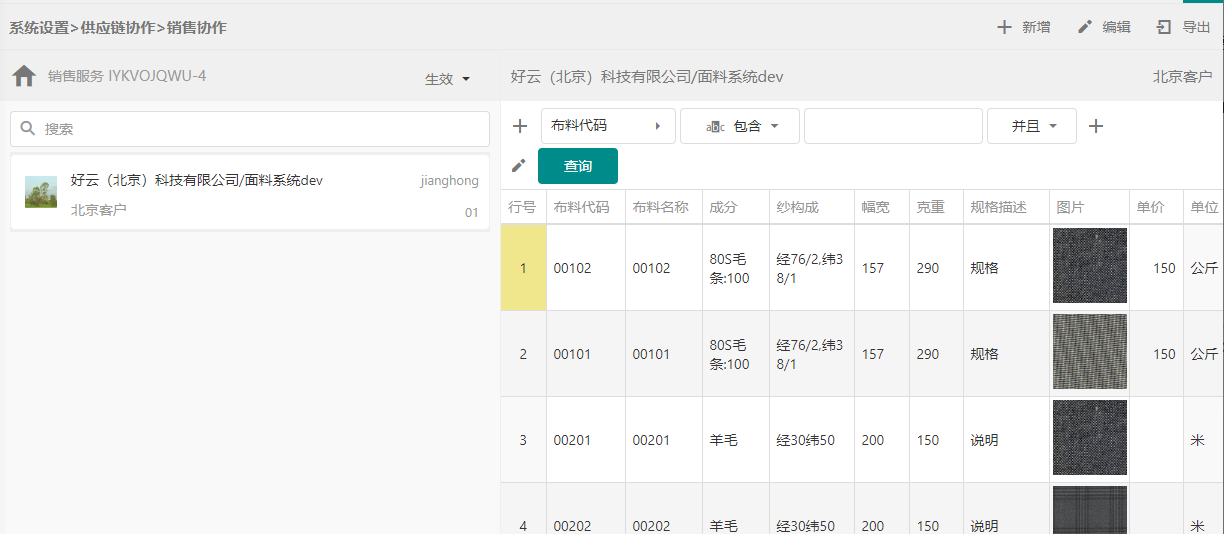Click the home icon beside 销售服务

[24, 76]
